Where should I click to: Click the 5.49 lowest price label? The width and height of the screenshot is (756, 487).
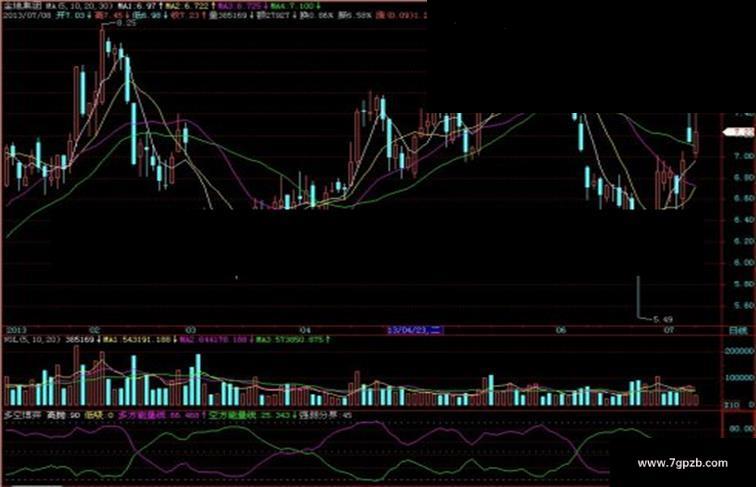663,319
